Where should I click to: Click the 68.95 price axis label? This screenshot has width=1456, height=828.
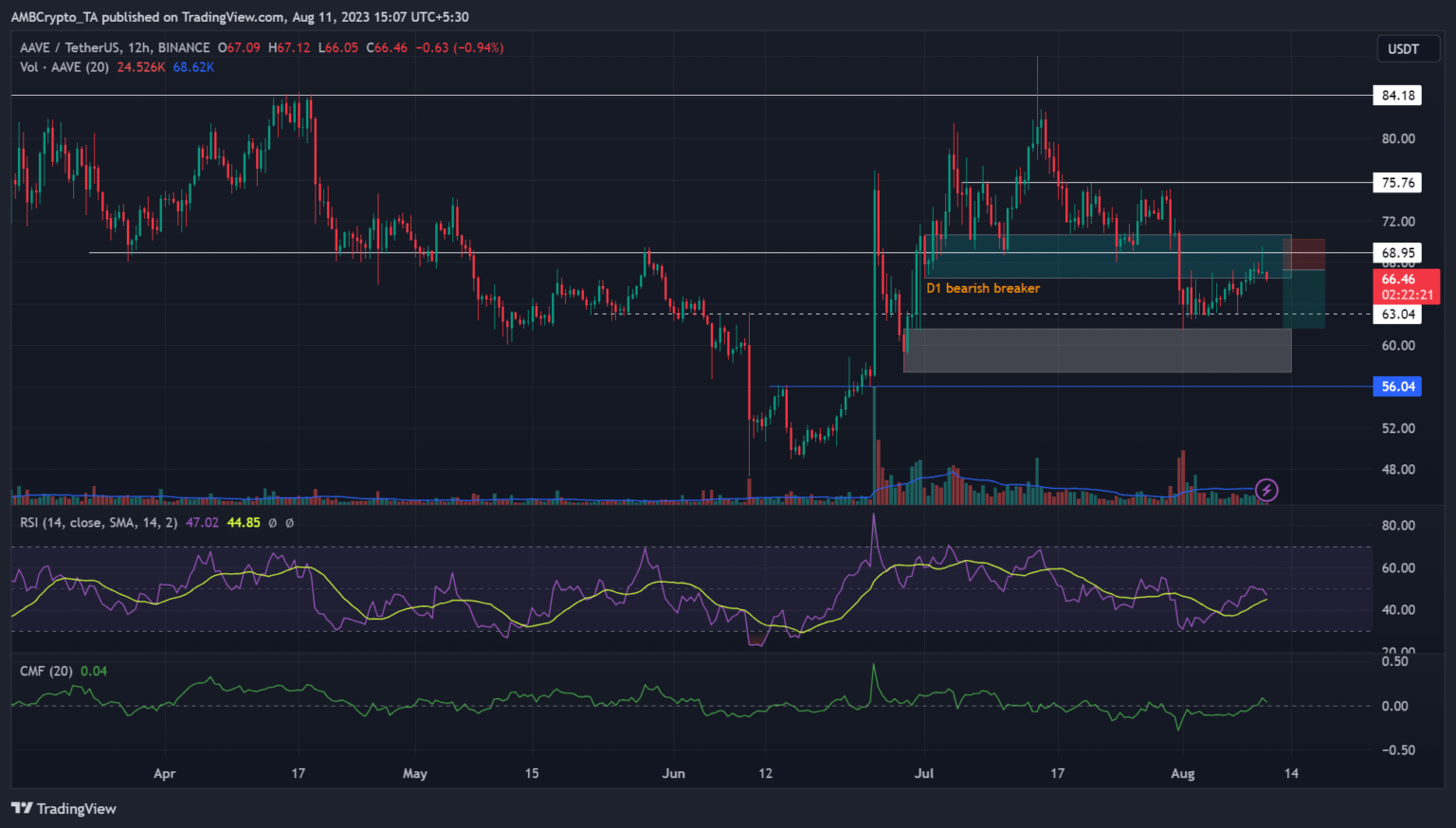(1397, 253)
